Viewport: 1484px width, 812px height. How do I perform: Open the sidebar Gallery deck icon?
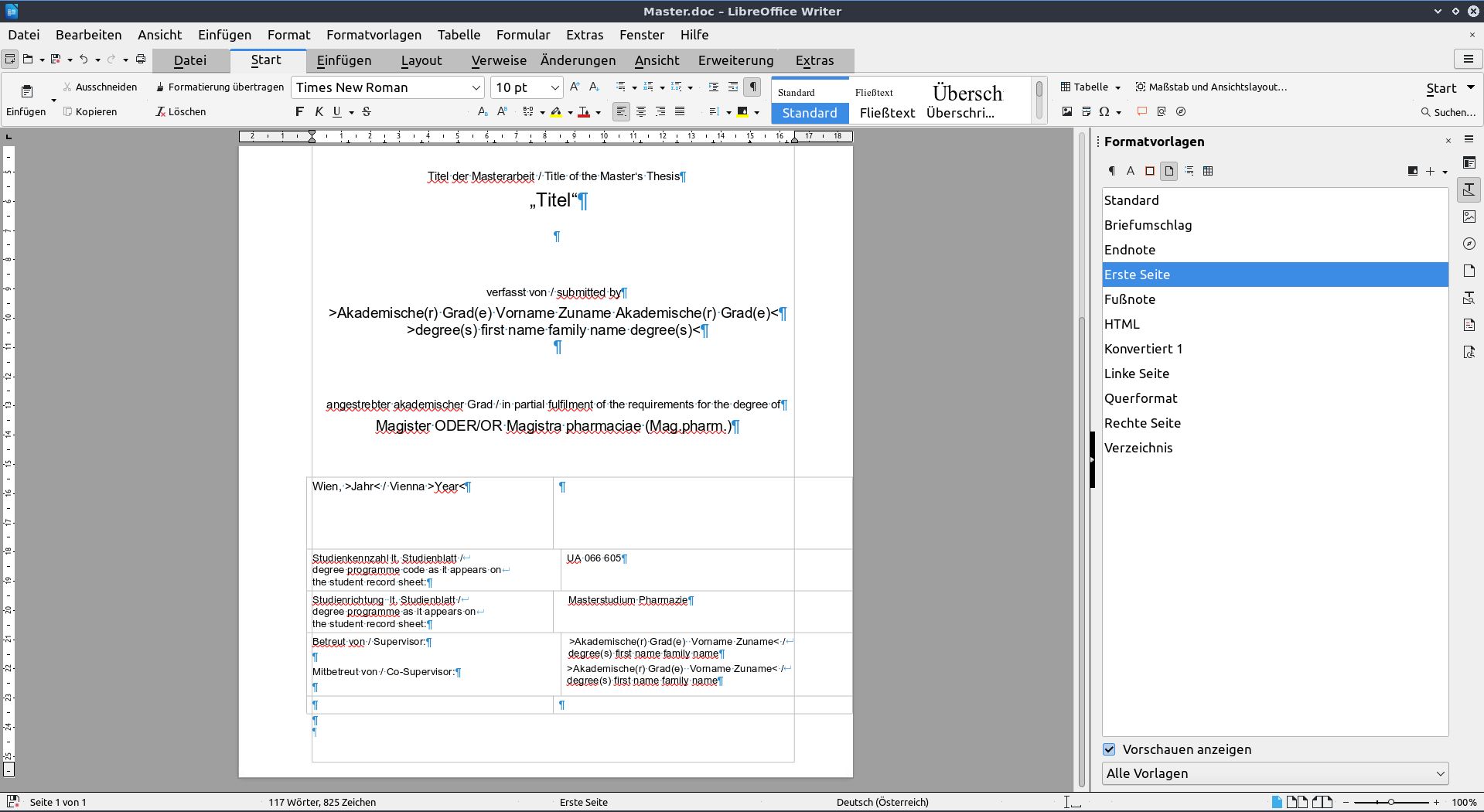1469,217
